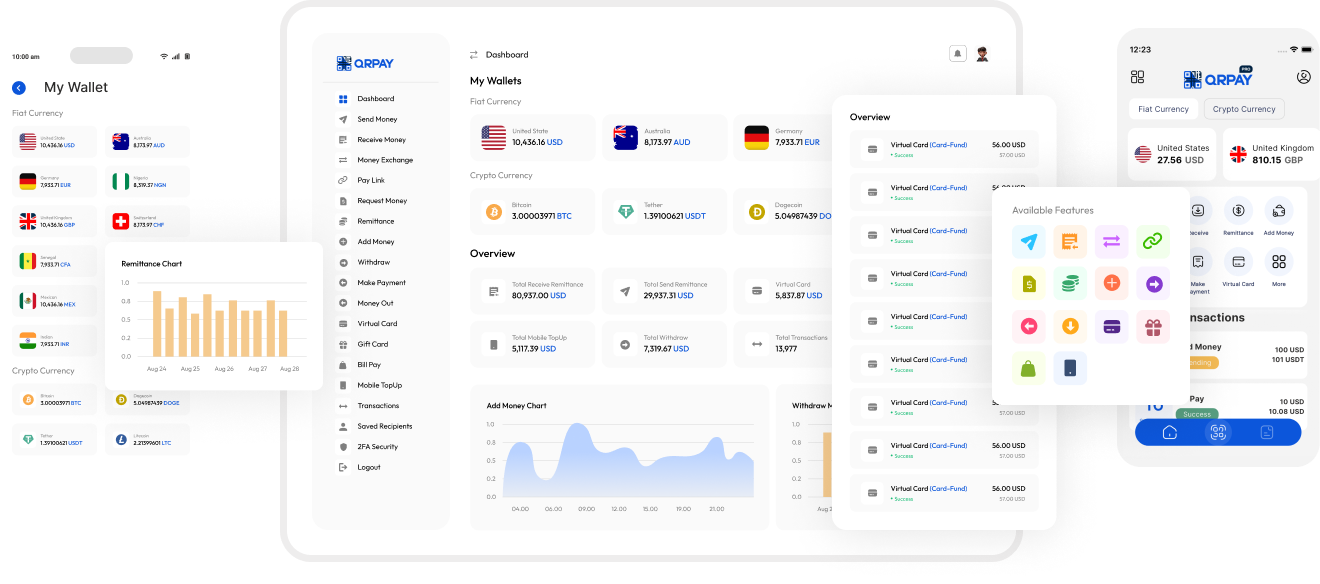Click the notification bell icon in dashboard header
The image size is (1320, 584).
coord(957,54)
